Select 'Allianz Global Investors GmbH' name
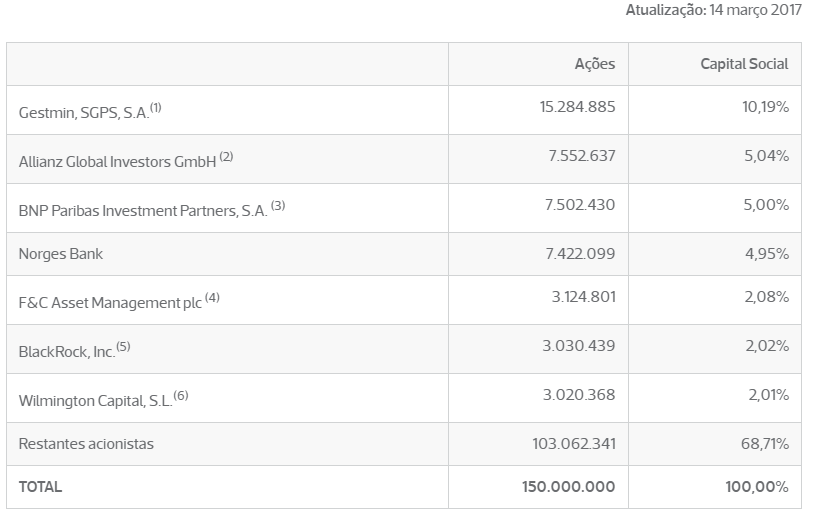Viewport: 814px width, 515px height. [117, 162]
